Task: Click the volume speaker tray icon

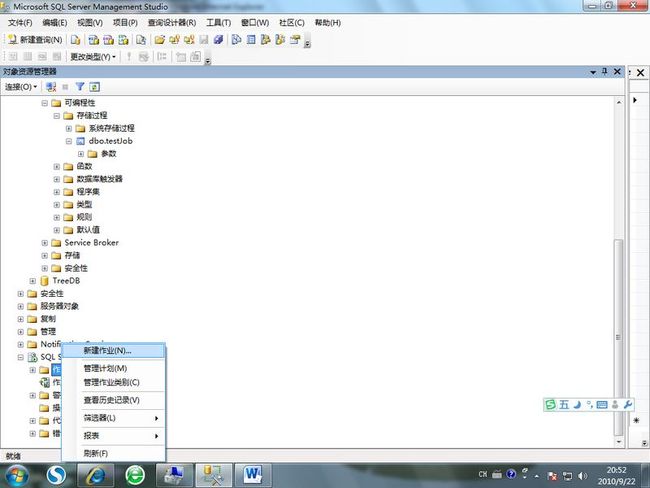Action: tap(582, 476)
